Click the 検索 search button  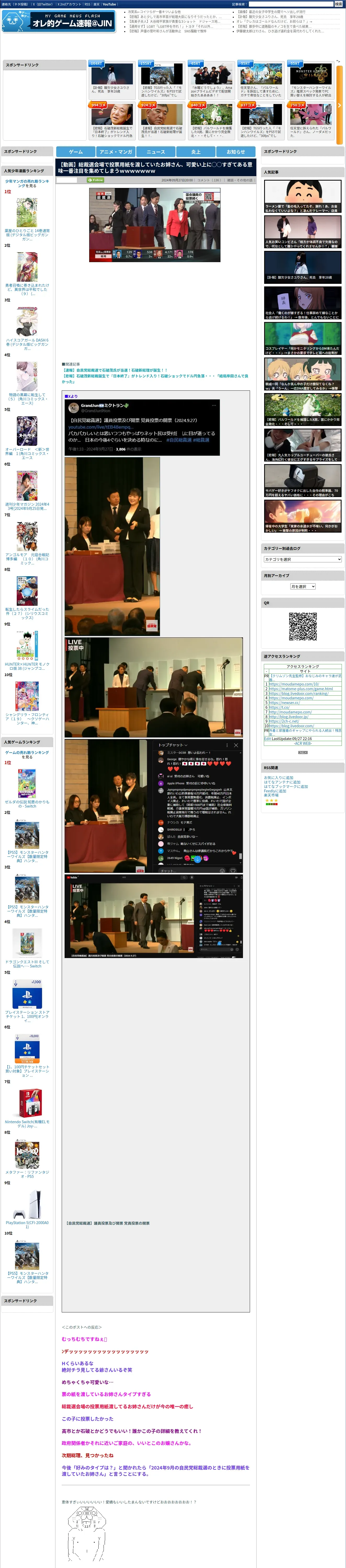(338, 4)
